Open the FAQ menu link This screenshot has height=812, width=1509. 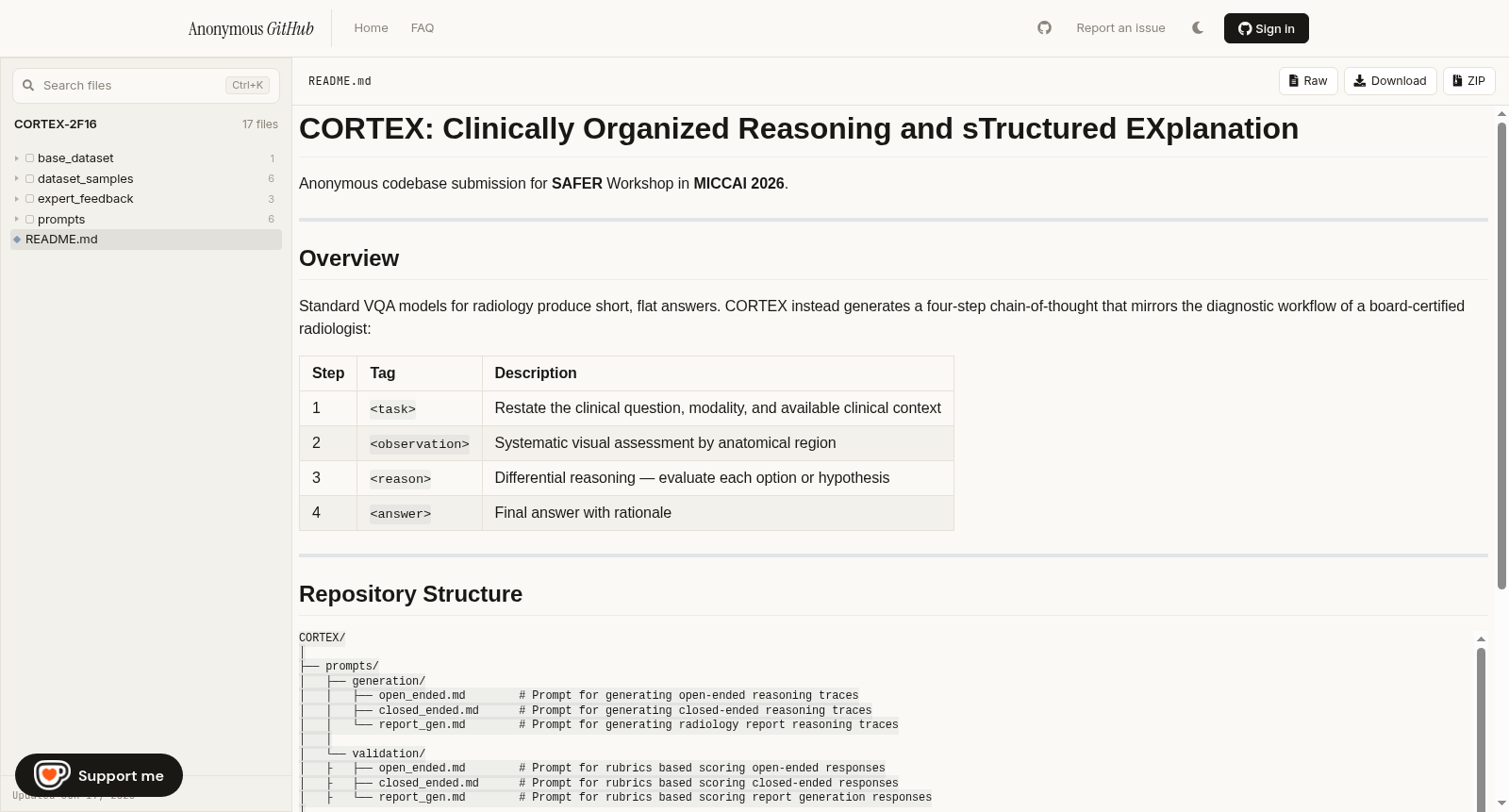tap(423, 28)
